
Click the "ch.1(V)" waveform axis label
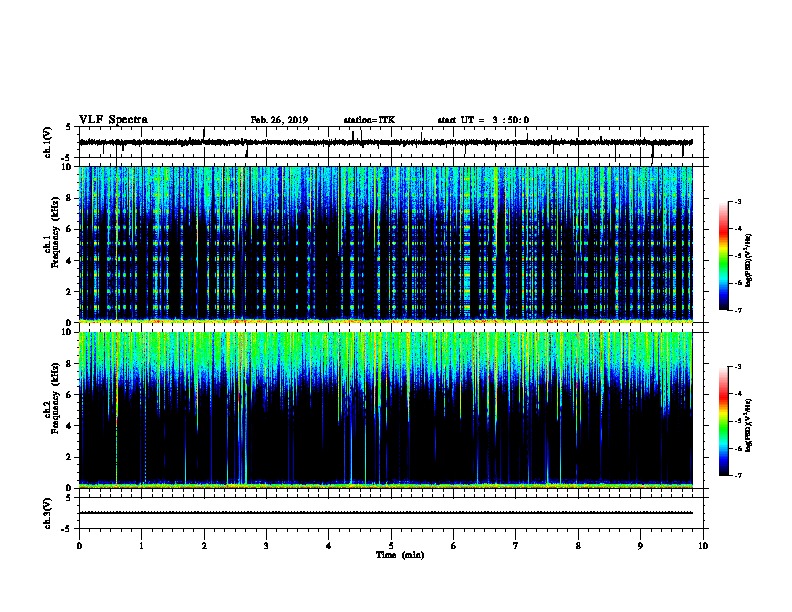(48, 142)
